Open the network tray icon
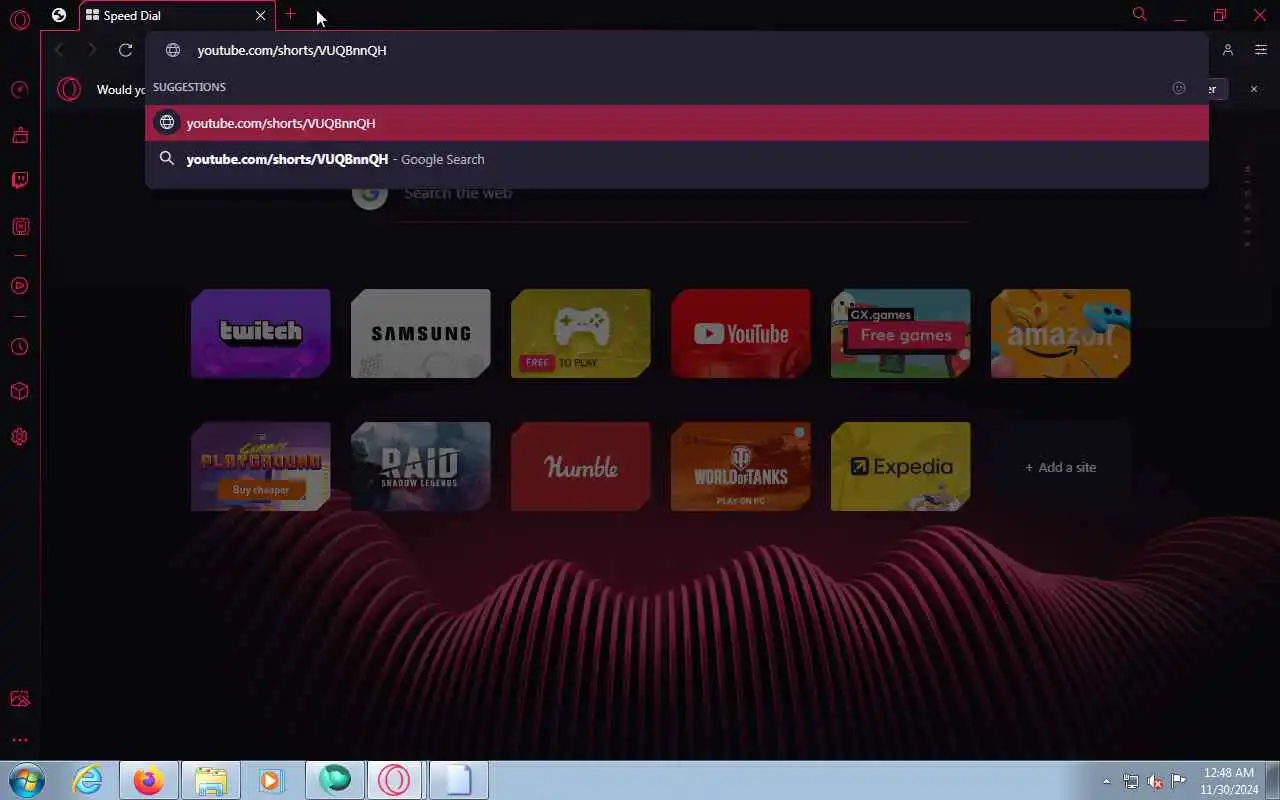This screenshot has width=1280, height=800. coord(1130,781)
